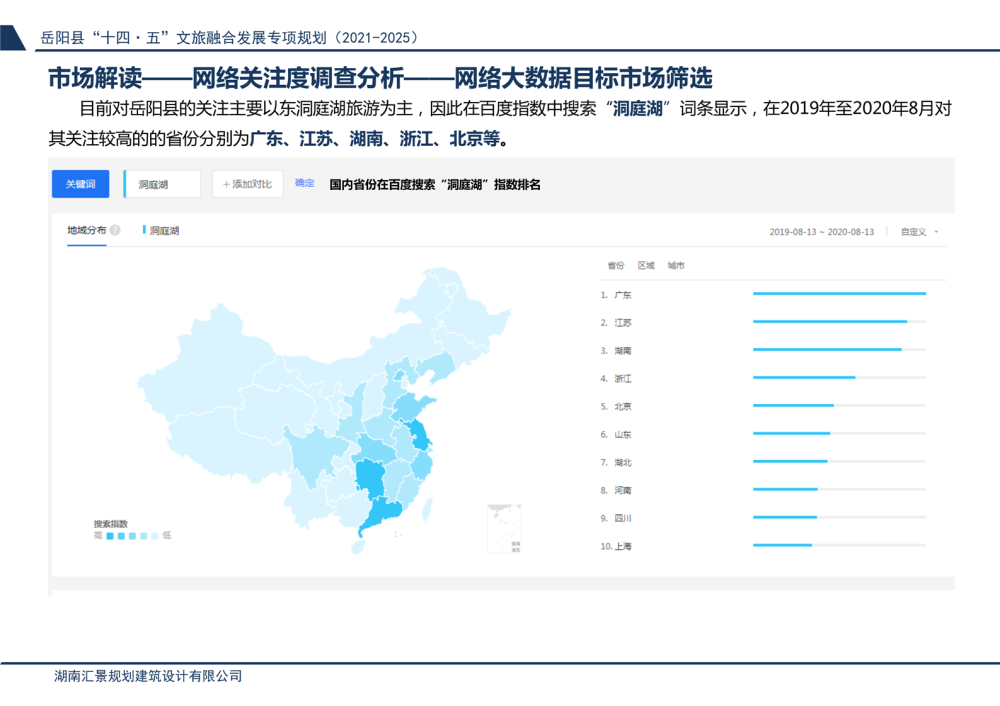This screenshot has height=706, width=1000.
Task: Click the 确定 confirm link
Action: [305, 184]
